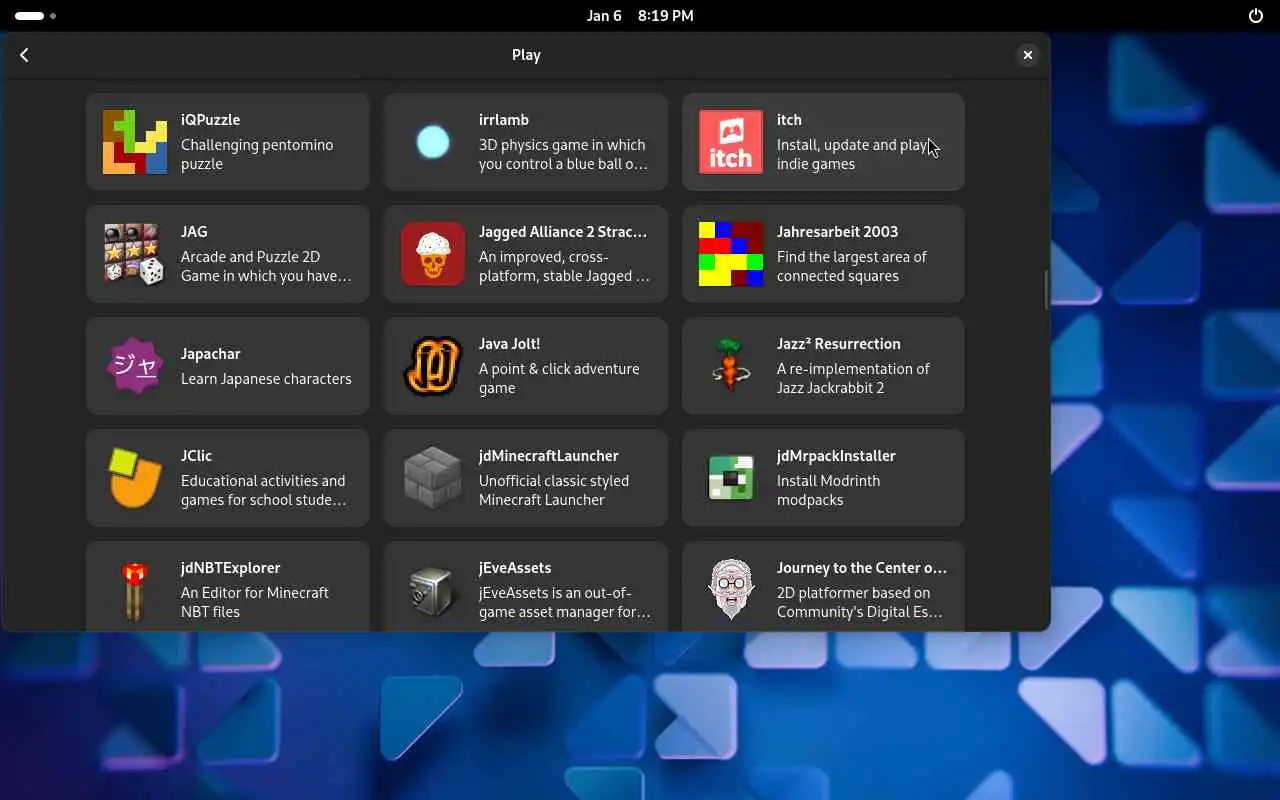
Task: Click the jEveAssets safe icon
Action: tap(432, 590)
